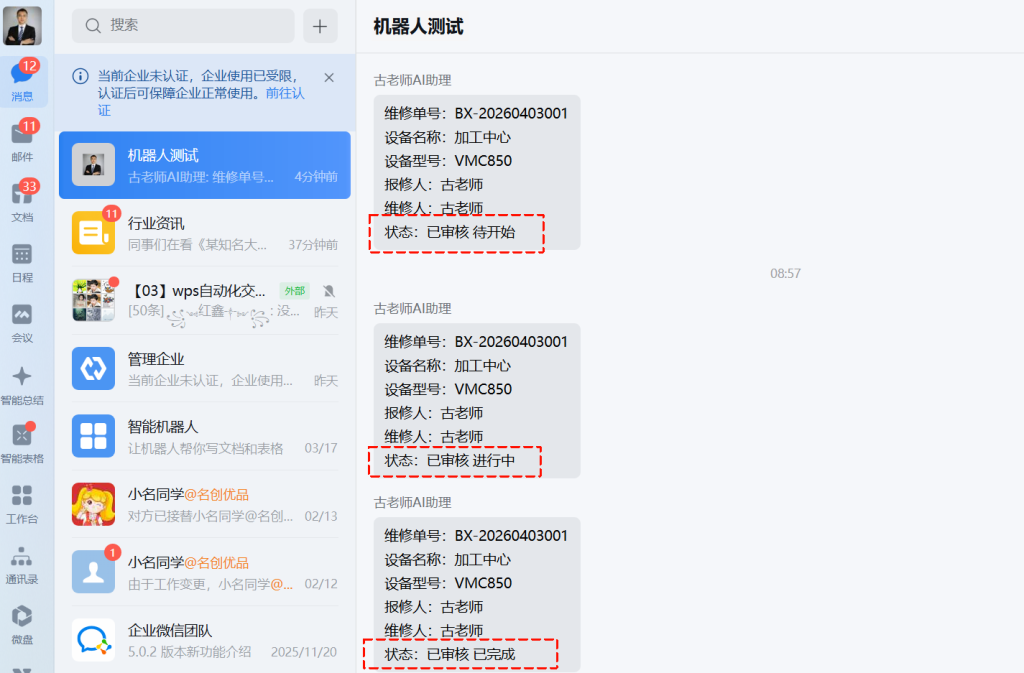Dismiss the enterprise certification notice
This screenshot has width=1024, height=673.
point(329,78)
